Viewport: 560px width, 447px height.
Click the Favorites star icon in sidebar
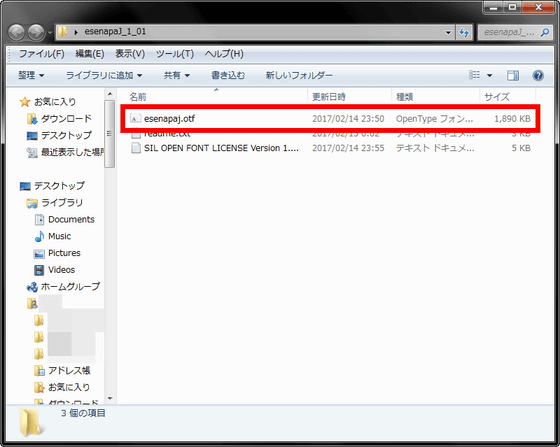(25, 102)
